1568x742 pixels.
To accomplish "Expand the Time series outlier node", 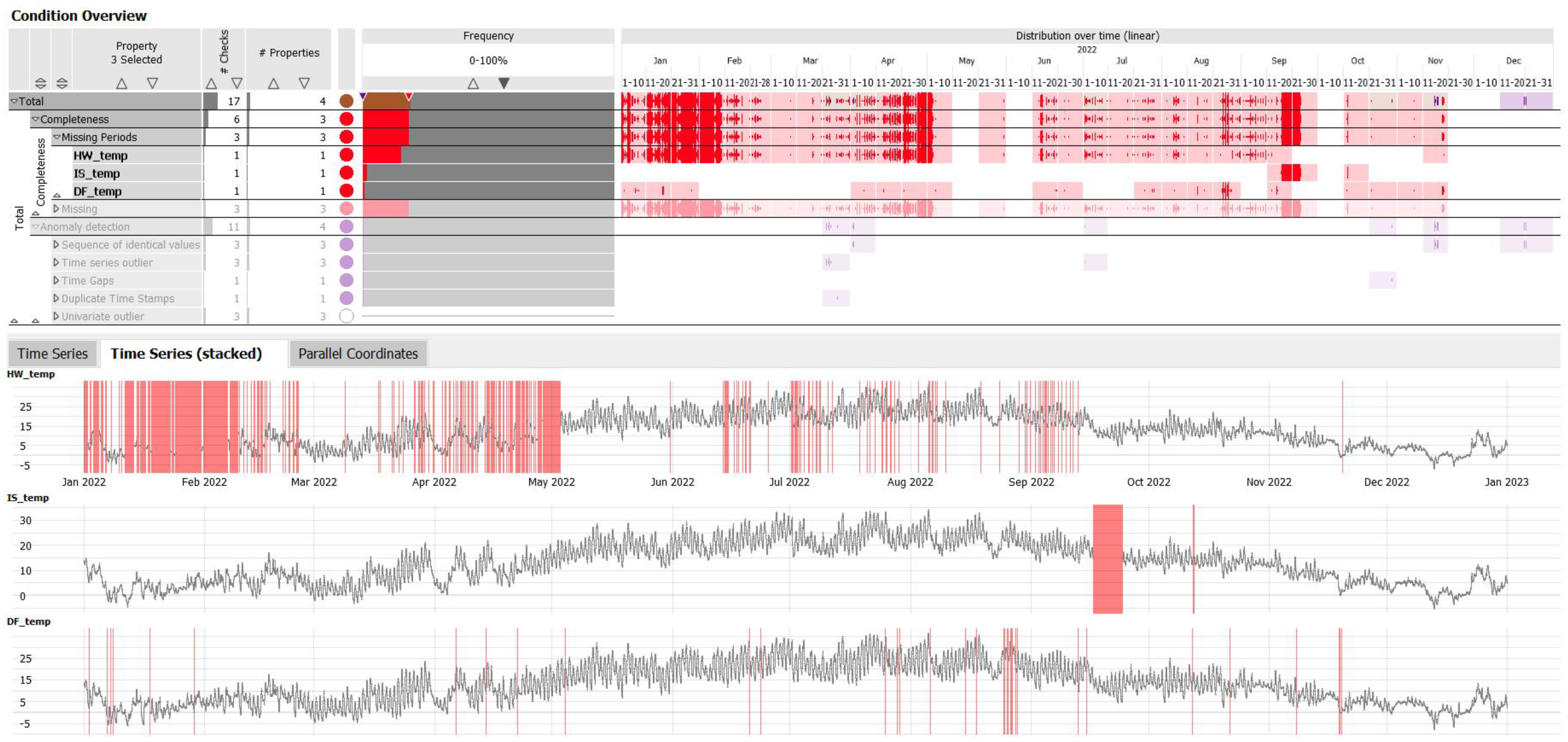I will tap(56, 263).
